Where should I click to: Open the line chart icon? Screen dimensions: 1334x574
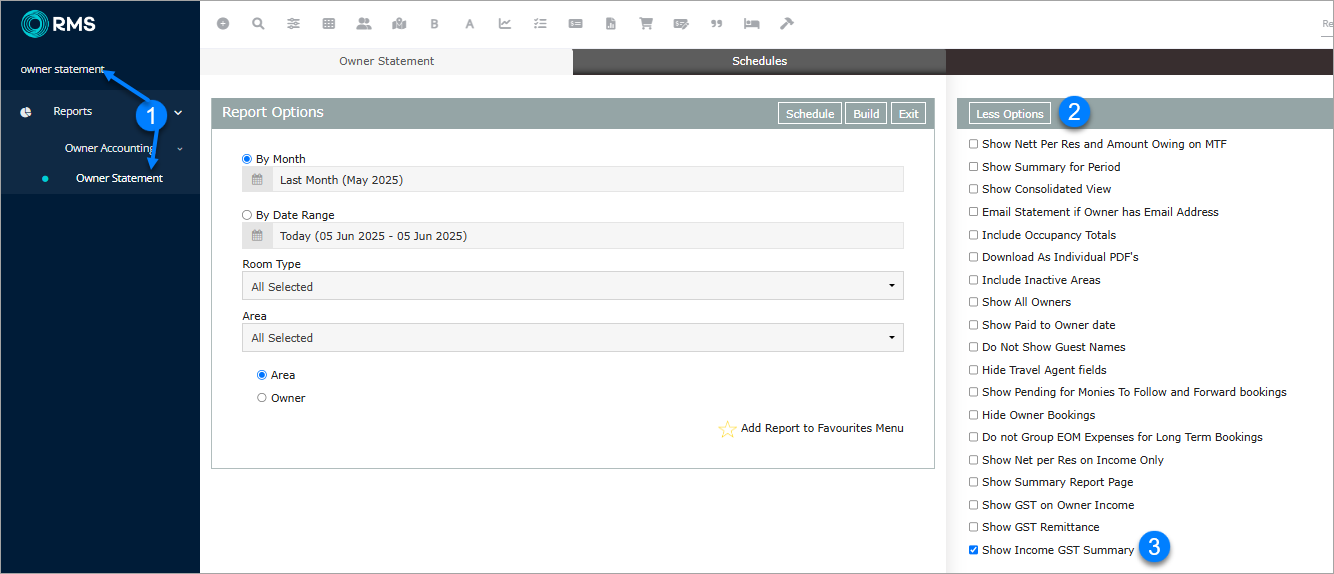(x=505, y=24)
